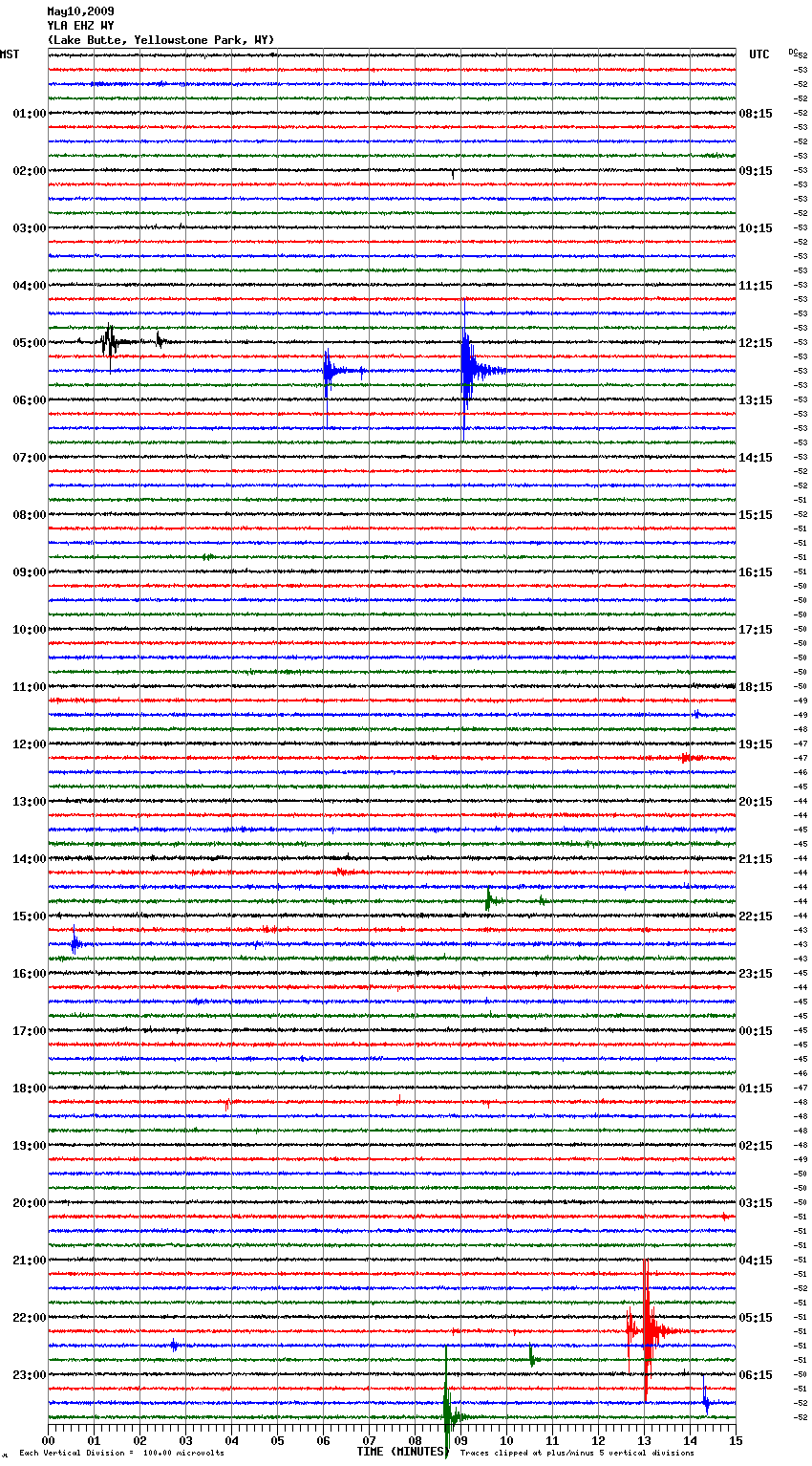This screenshot has width=812, height=1466.
Task: Click minute tick label 05 on time axis
Action: (x=277, y=1440)
